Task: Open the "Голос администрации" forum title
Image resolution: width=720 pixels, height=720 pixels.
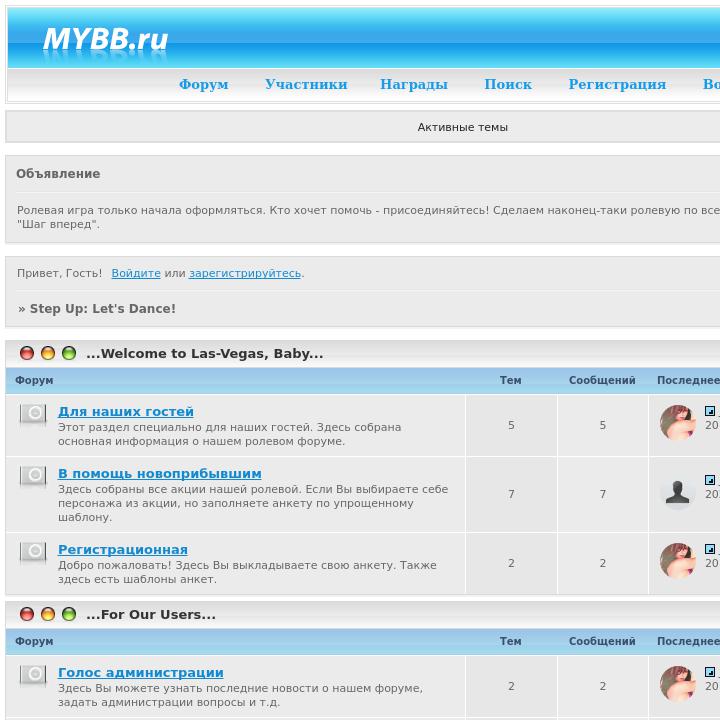Action: point(140,673)
